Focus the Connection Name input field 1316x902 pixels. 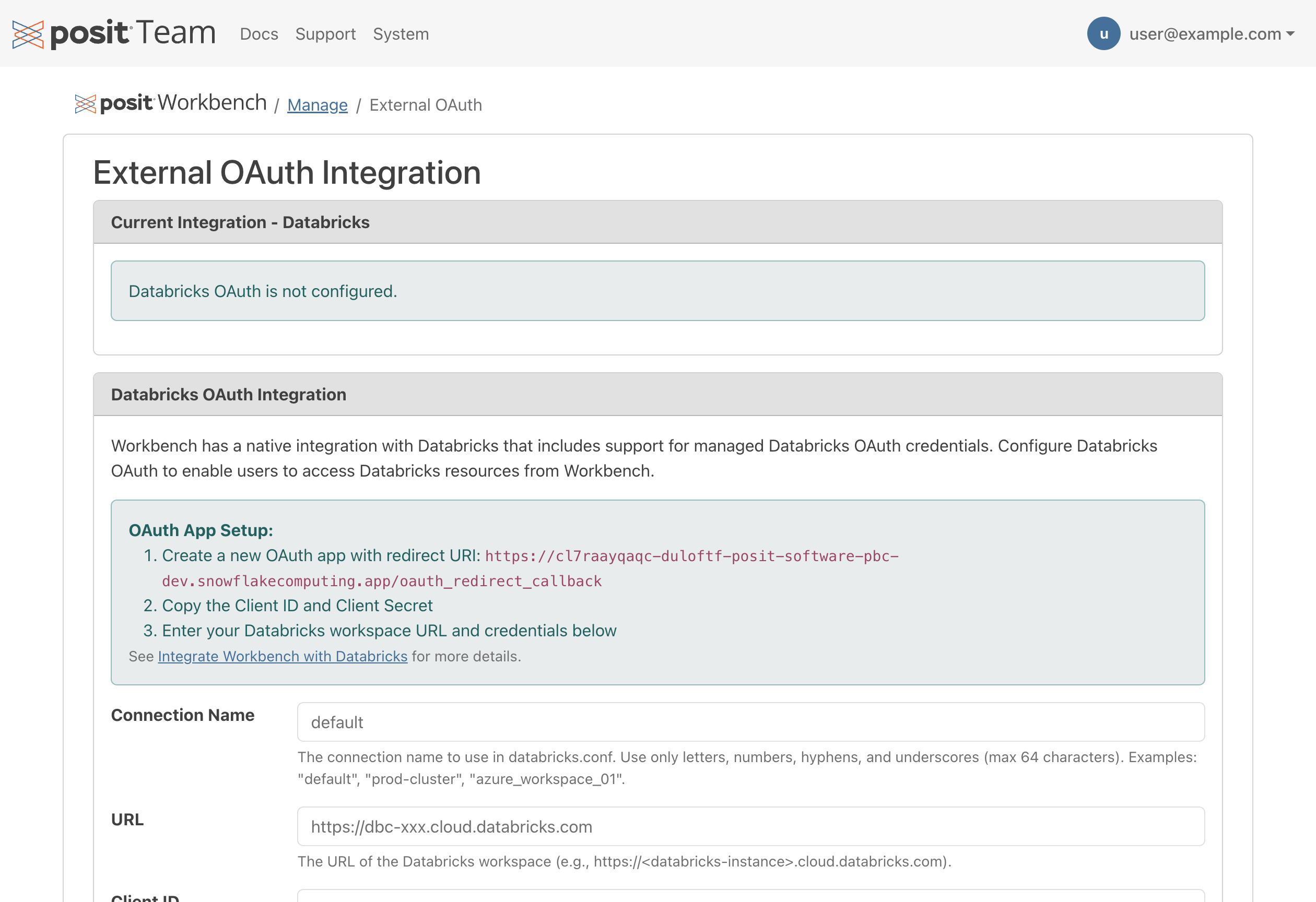tap(750, 722)
